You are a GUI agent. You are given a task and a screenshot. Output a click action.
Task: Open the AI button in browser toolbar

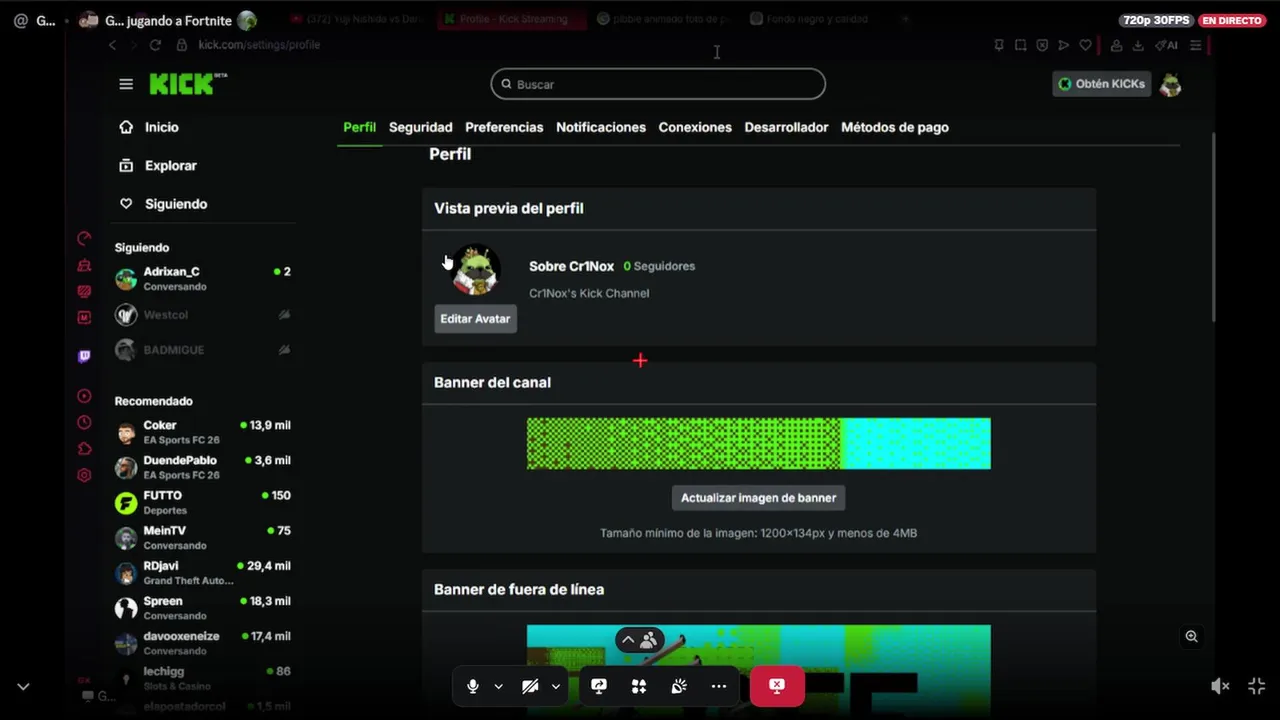pos(1166,45)
